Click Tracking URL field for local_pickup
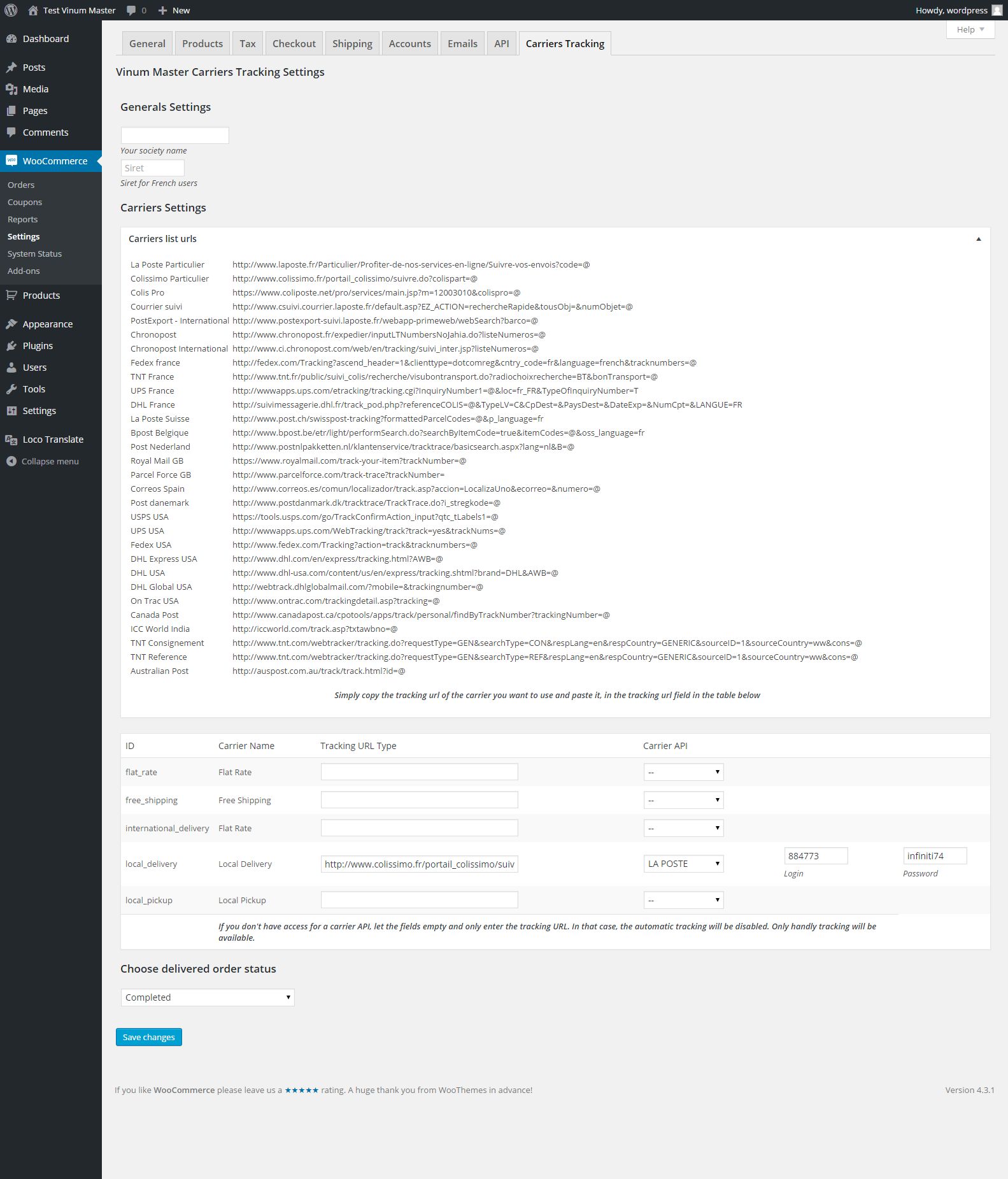Viewport: 1008px width, 1179px height. (x=420, y=900)
